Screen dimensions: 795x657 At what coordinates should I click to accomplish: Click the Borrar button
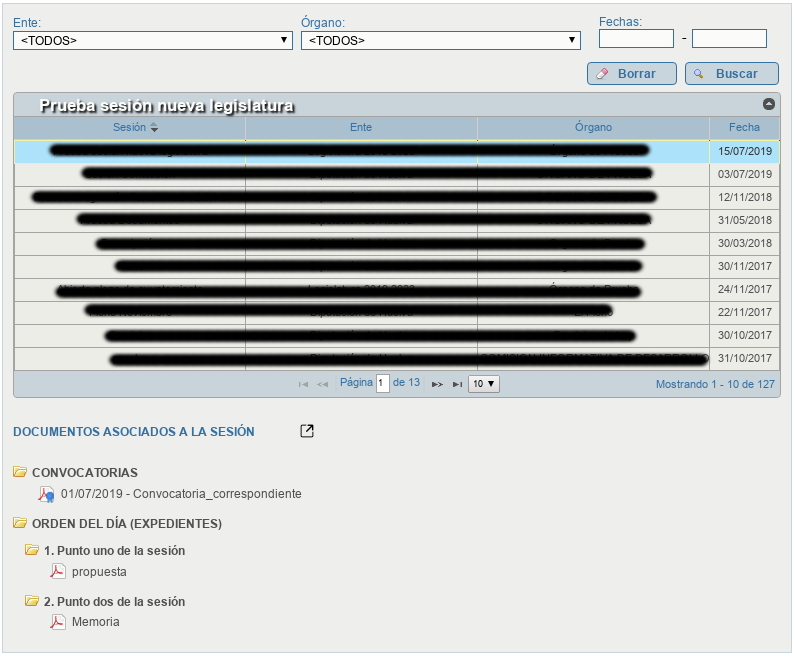click(x=632, y=74)
